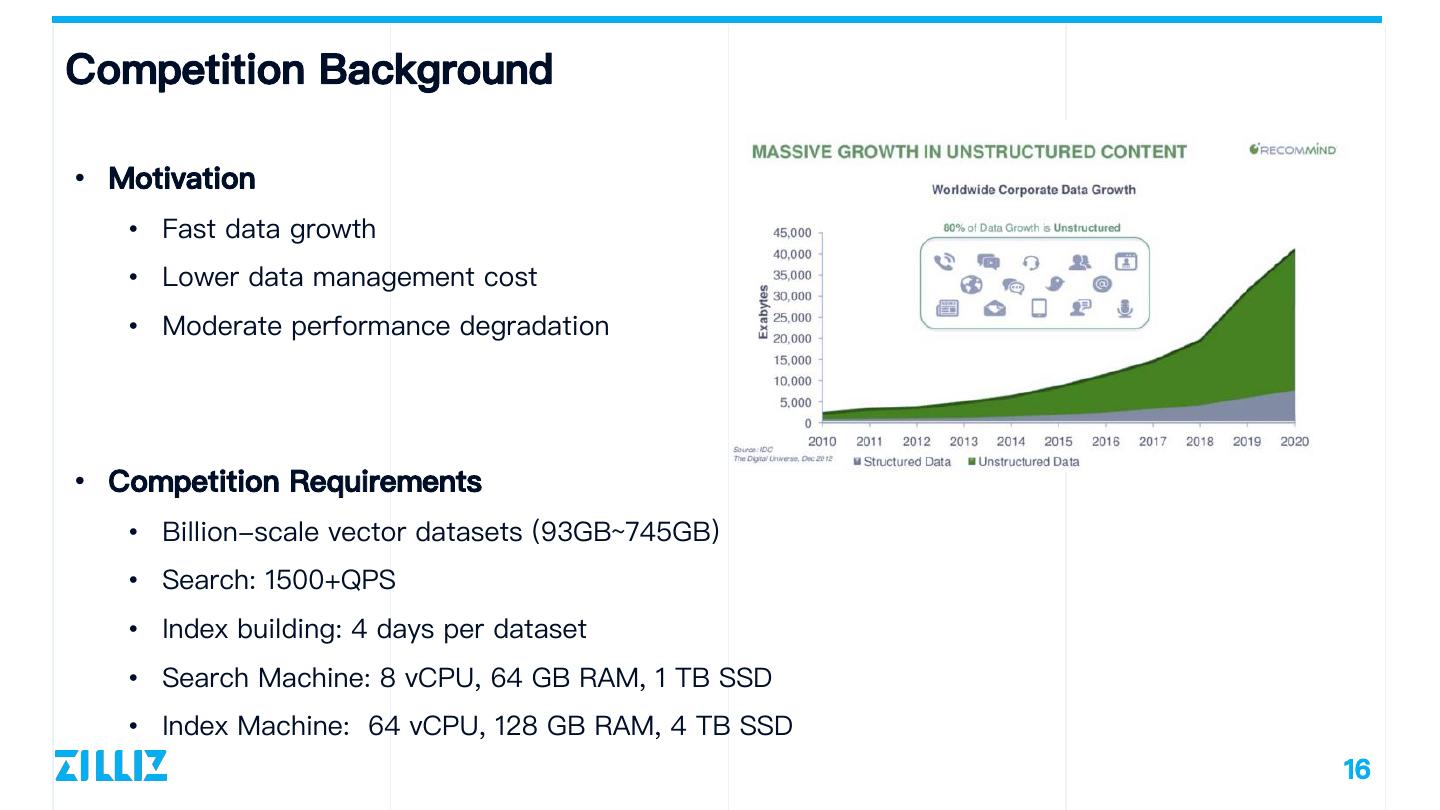Click the tablet device icon
Image resolution: width=1440 pixels, height=810 pixels.
click(1038, 308)
